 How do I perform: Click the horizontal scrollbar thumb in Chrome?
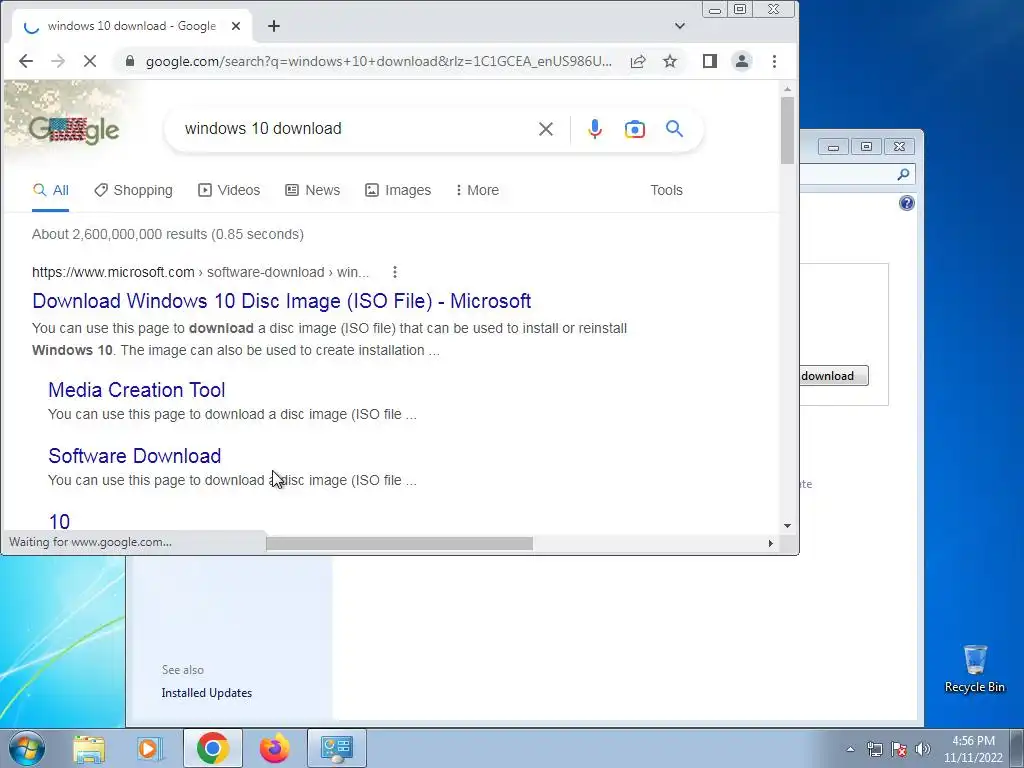coord(399,543)
